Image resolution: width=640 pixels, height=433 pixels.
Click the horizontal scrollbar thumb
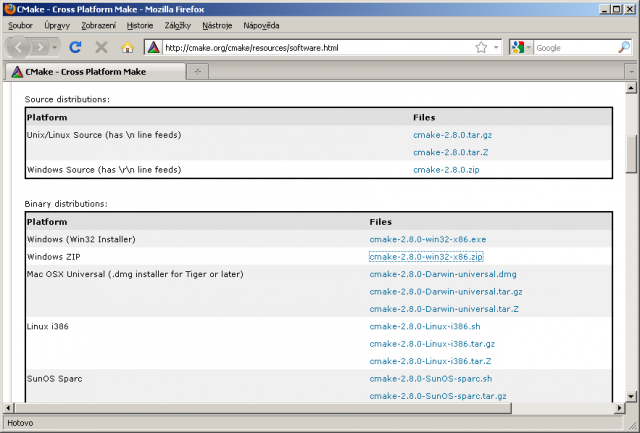(x=263, y=408)
